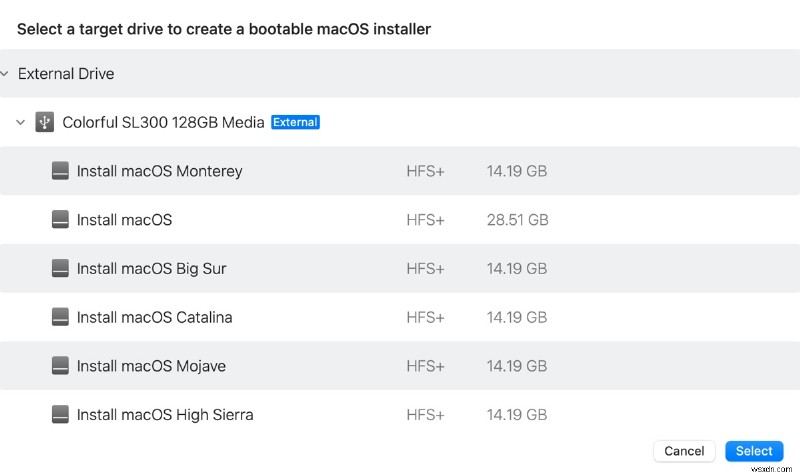This screenshot has height=476, width=800.
Task: Select the Install macOS Big Sur volume
Action: tap(400, 268)
